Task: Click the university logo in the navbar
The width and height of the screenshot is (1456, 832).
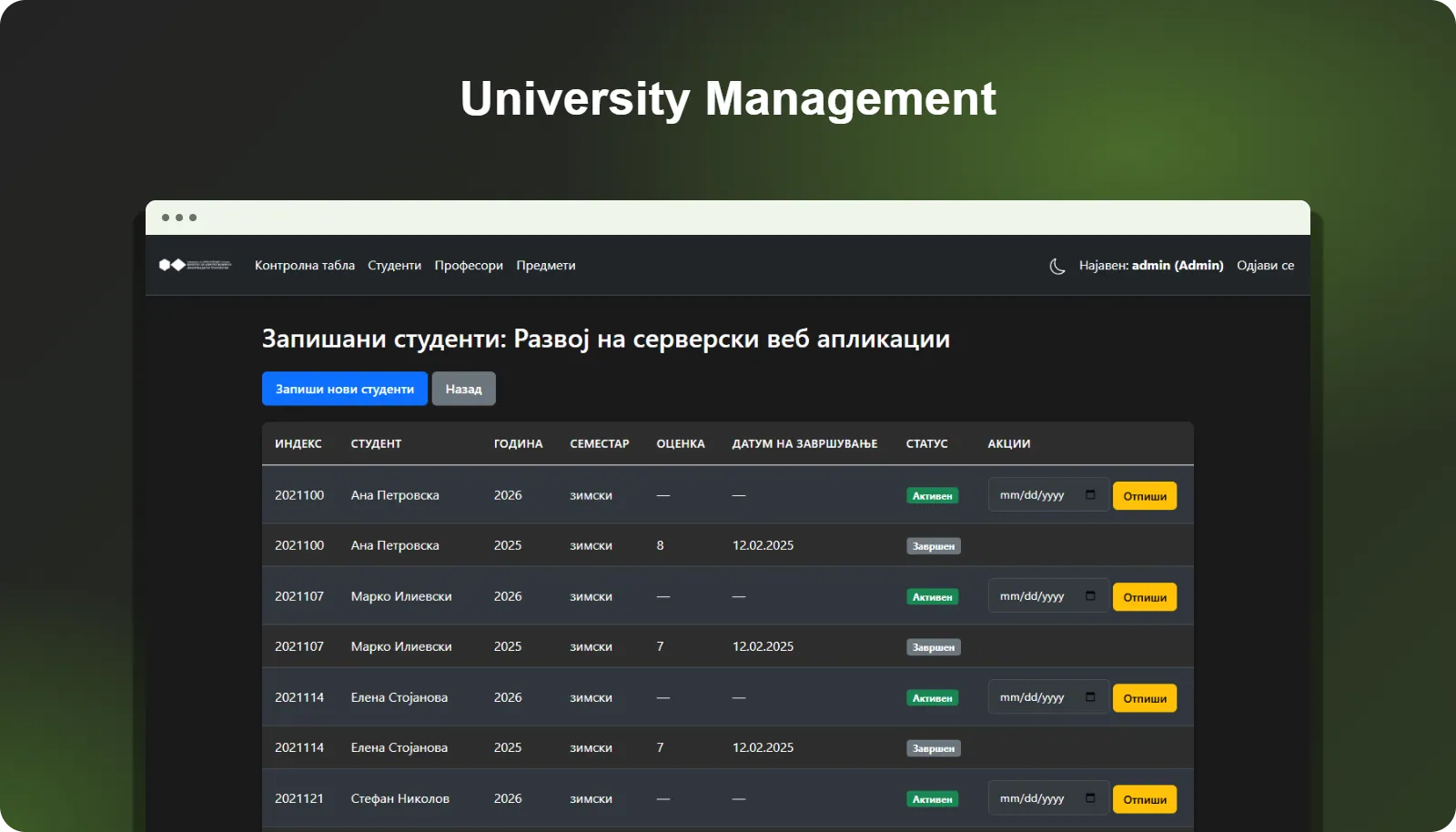Action: (x=195, y=265)
